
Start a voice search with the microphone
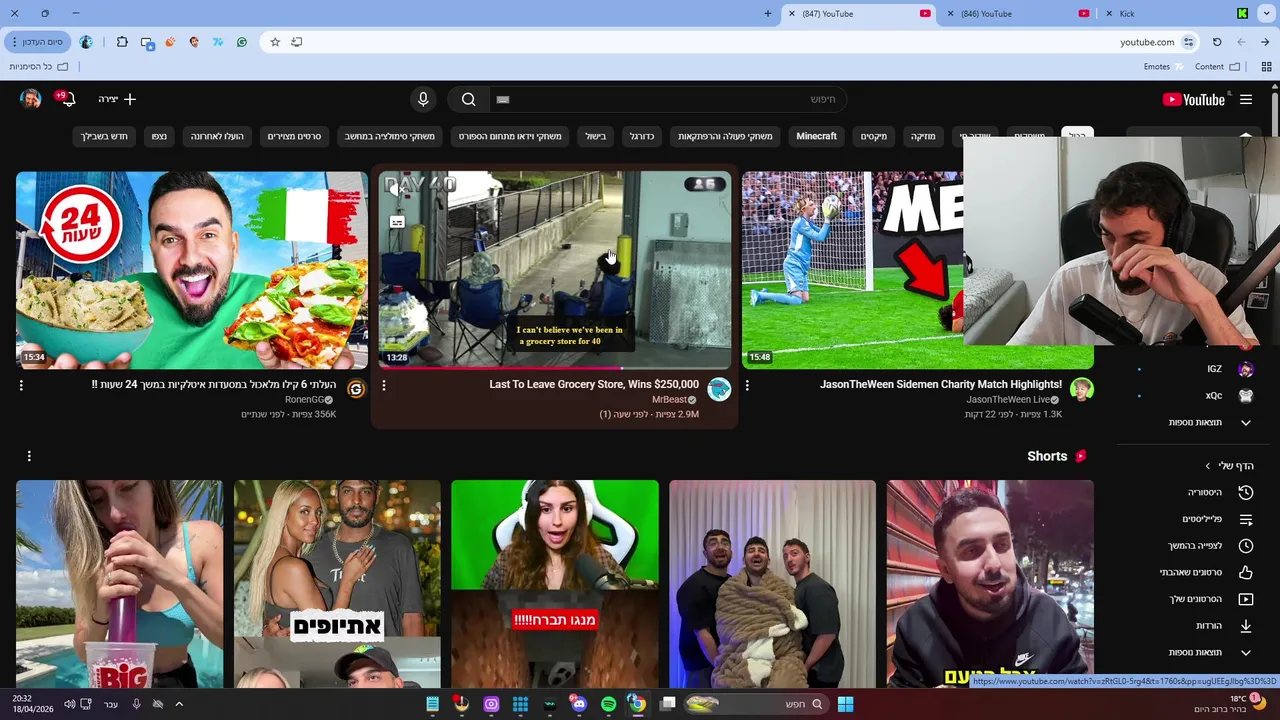click(423, 99)
